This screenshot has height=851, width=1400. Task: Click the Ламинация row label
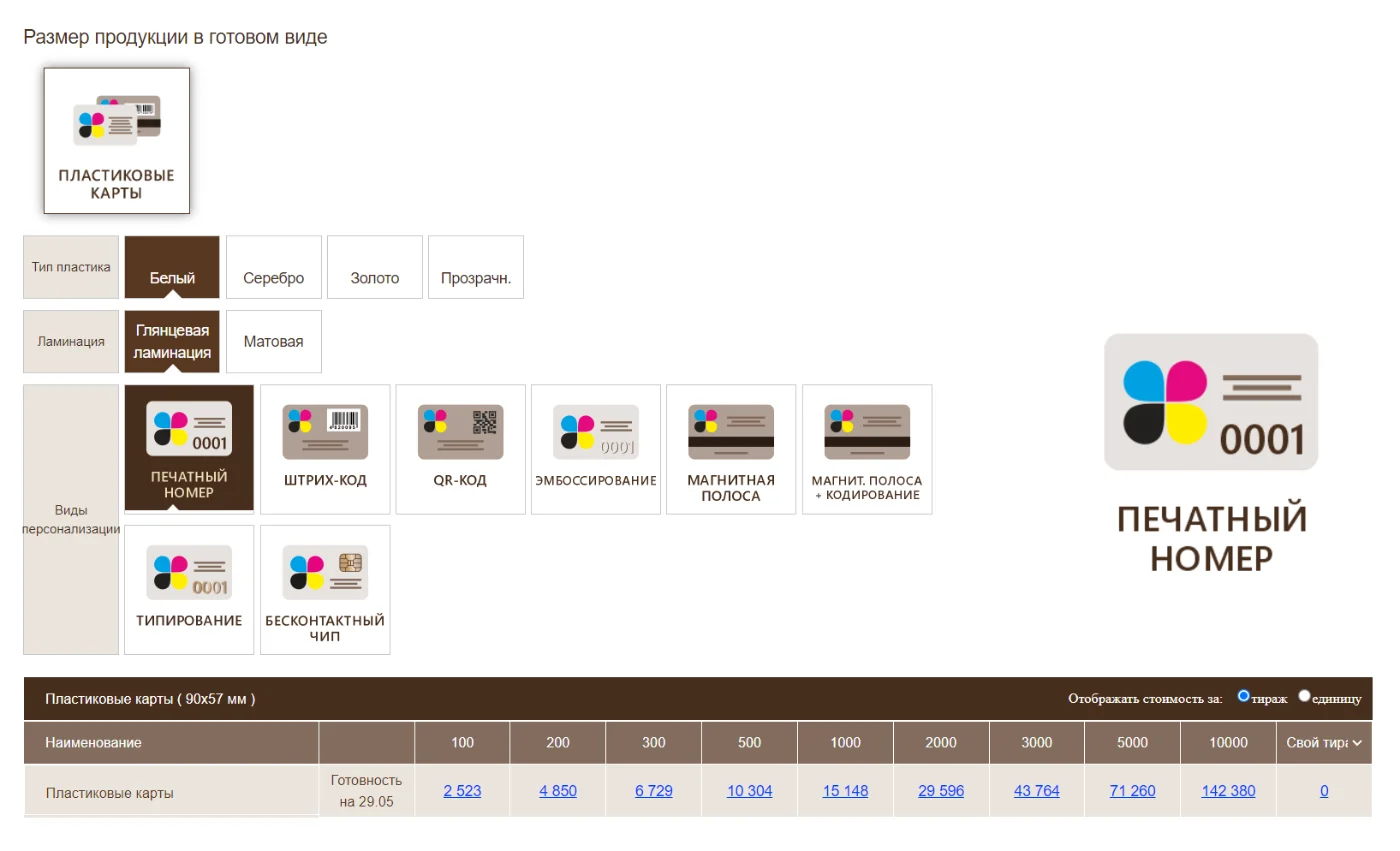[71, 341]
